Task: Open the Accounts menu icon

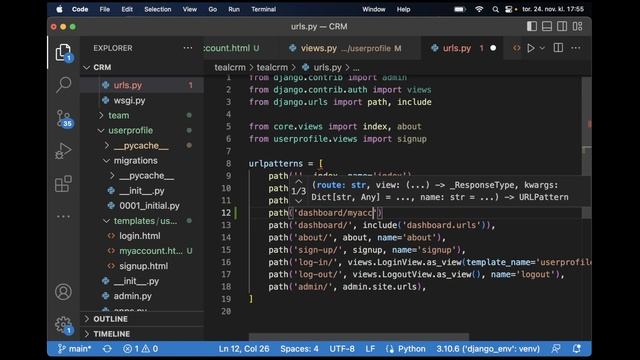Action: [63, 292]
